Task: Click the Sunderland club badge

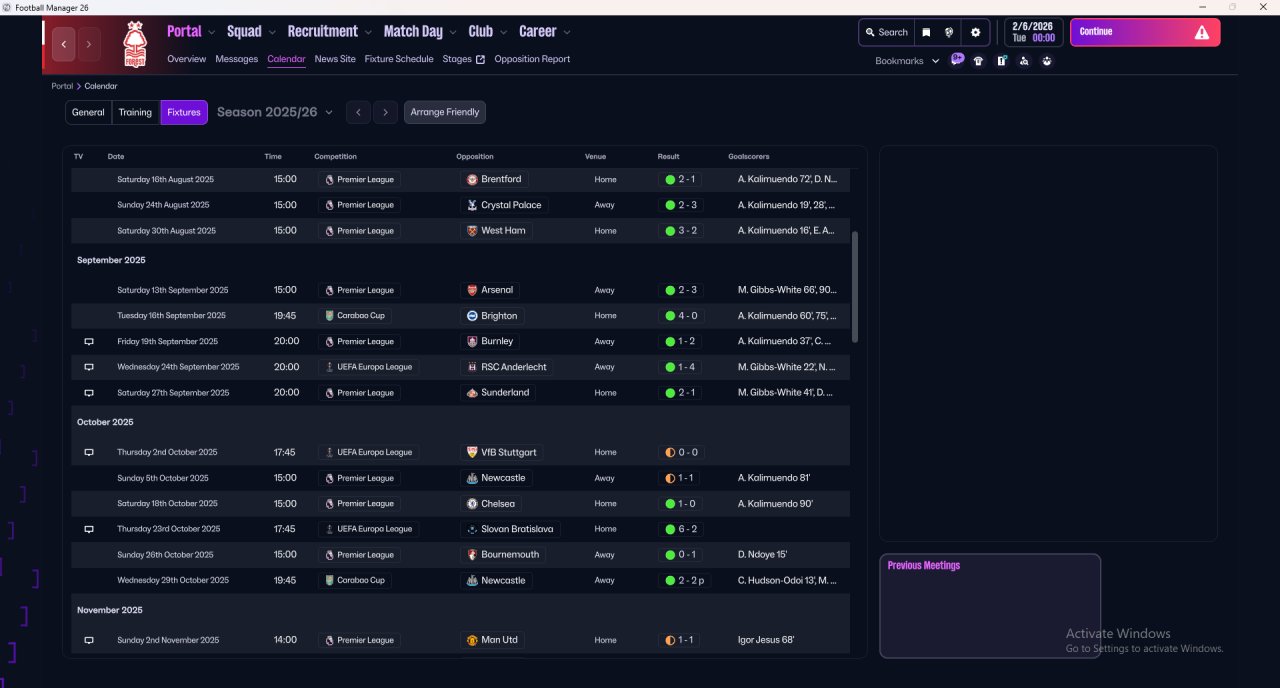Action: [472, 393]
